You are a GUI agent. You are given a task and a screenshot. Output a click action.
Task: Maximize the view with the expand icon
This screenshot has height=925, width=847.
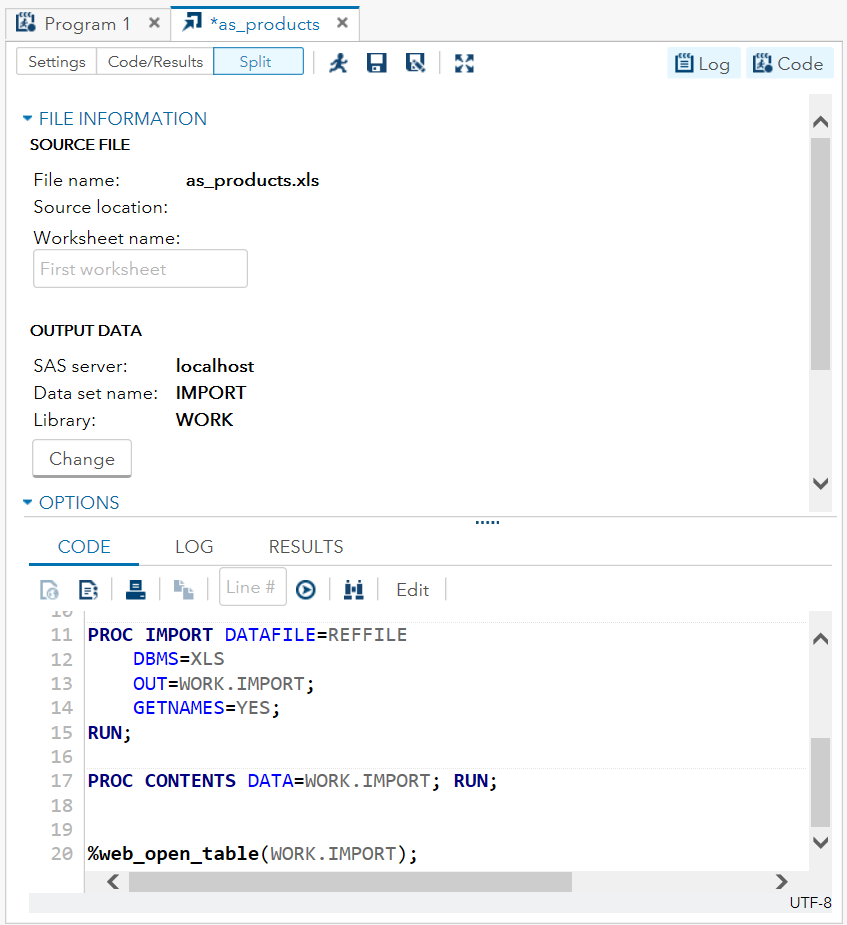pos(464,63)
